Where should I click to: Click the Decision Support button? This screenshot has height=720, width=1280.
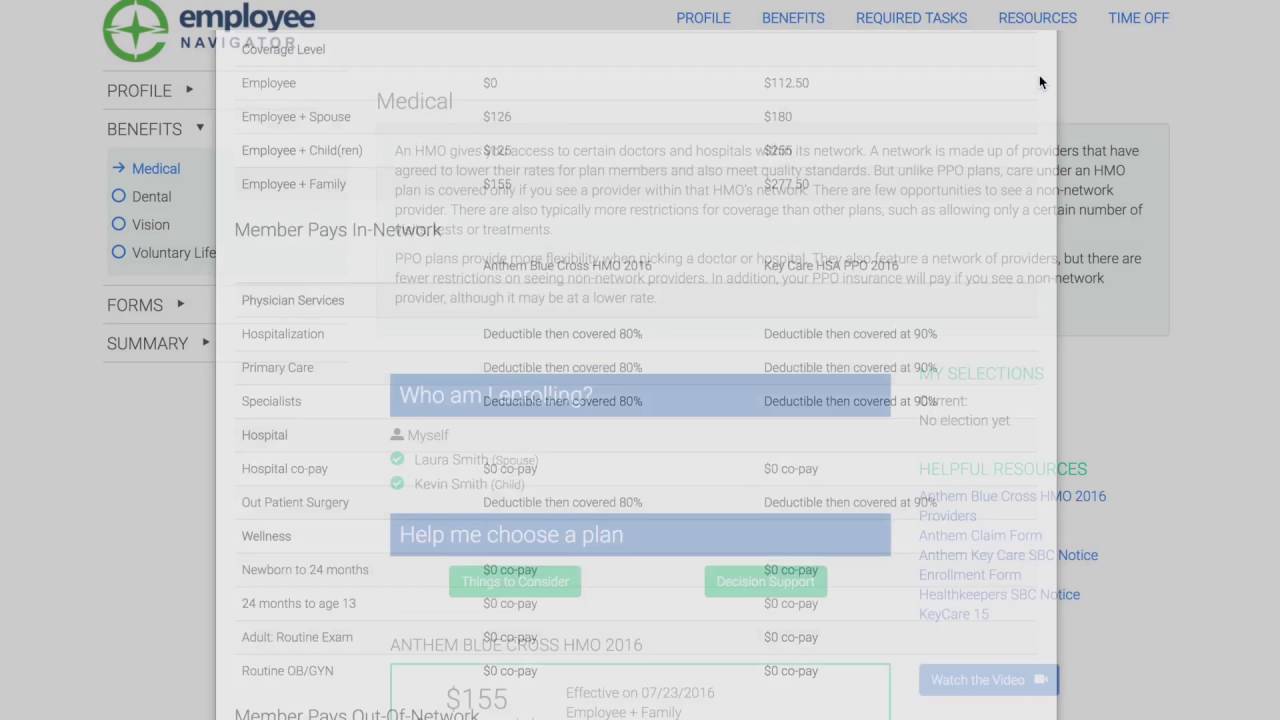766,581
